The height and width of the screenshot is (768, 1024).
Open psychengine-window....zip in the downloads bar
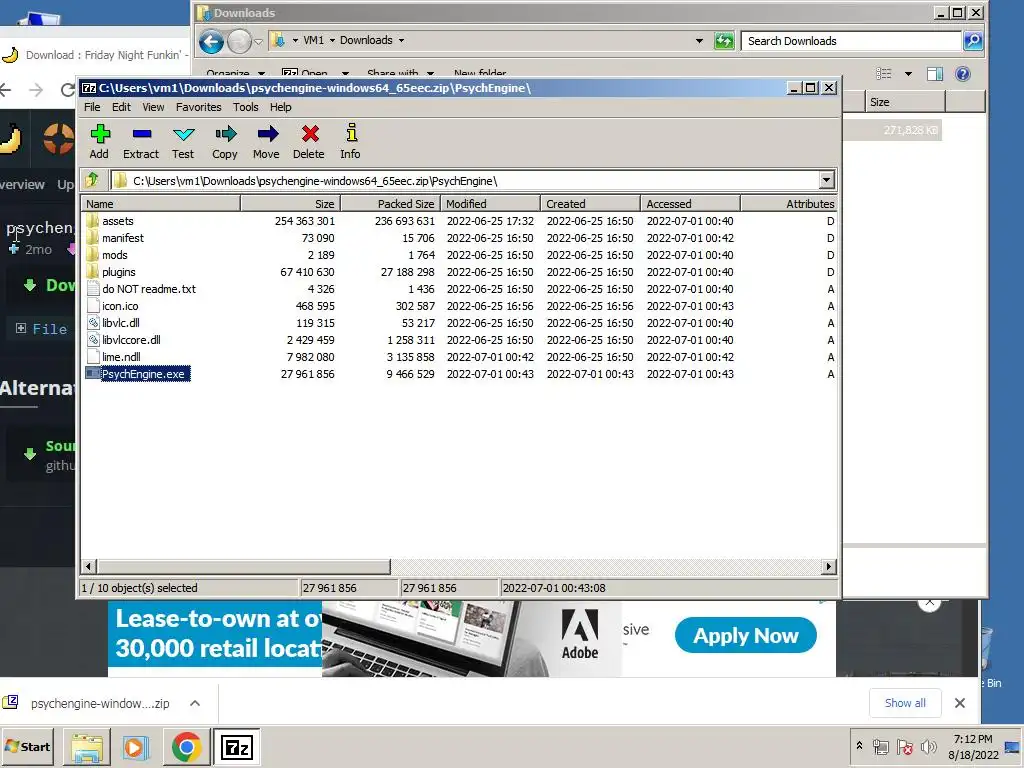coord(100,703)
